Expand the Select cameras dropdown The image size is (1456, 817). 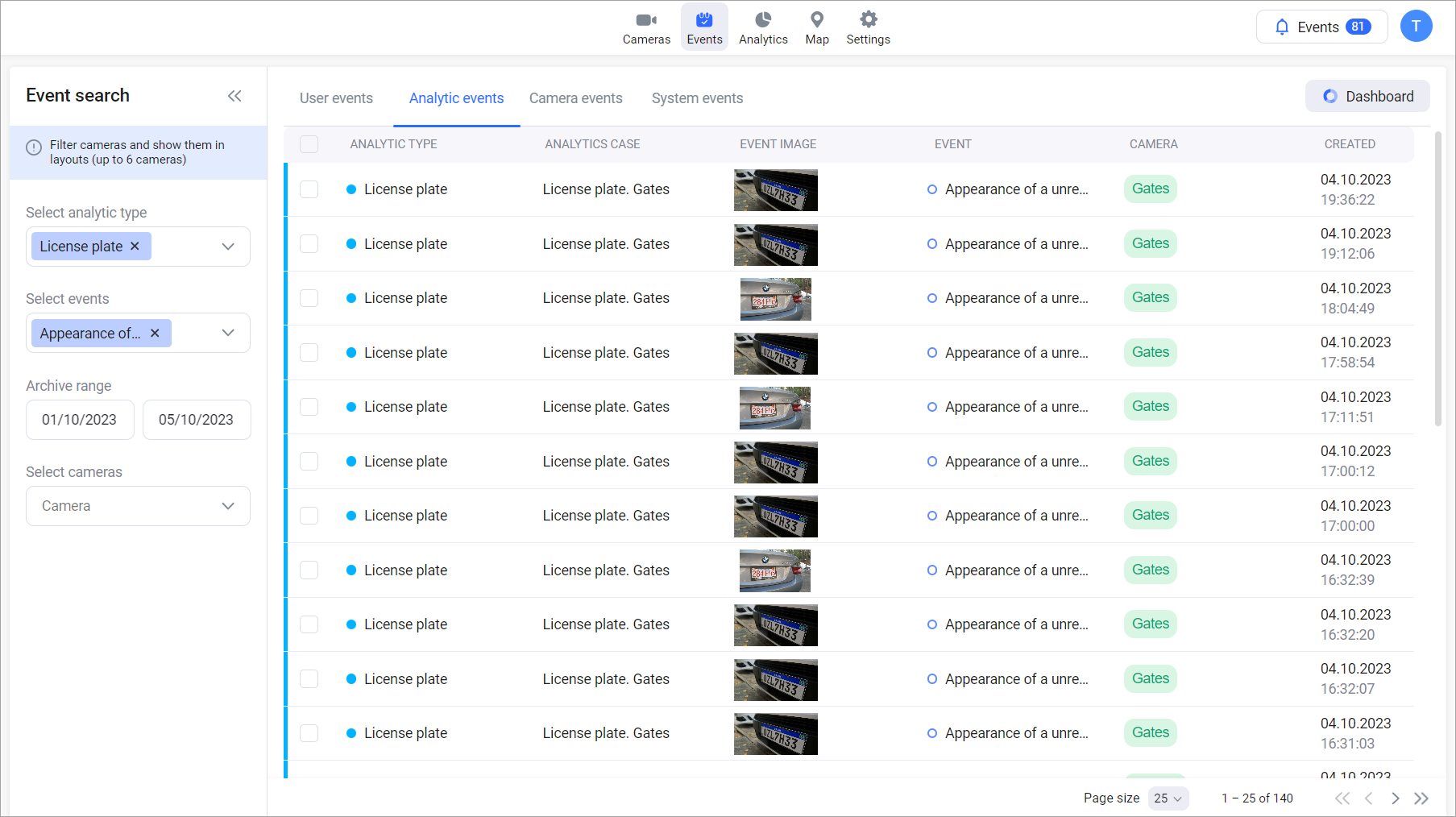click(x=228, y=506)
